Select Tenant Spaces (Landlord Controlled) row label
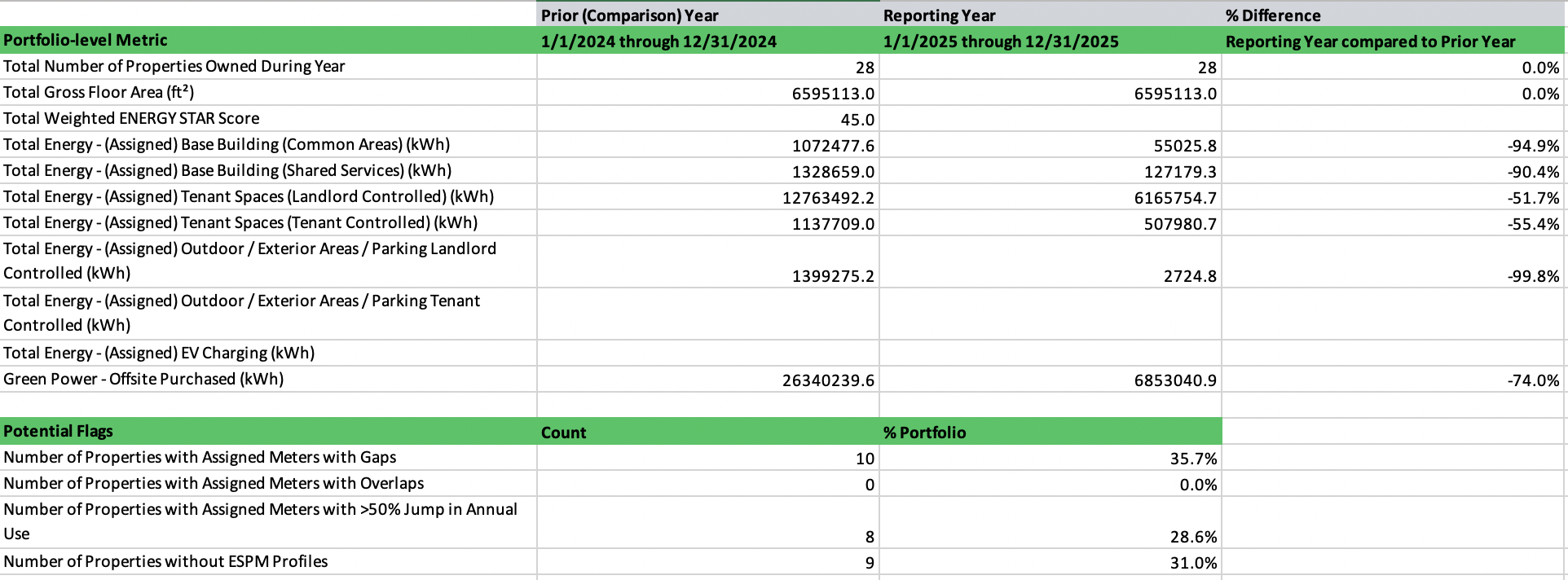Image resolution: width=1568 pixels, height=580 pixels. click(268, 196)
